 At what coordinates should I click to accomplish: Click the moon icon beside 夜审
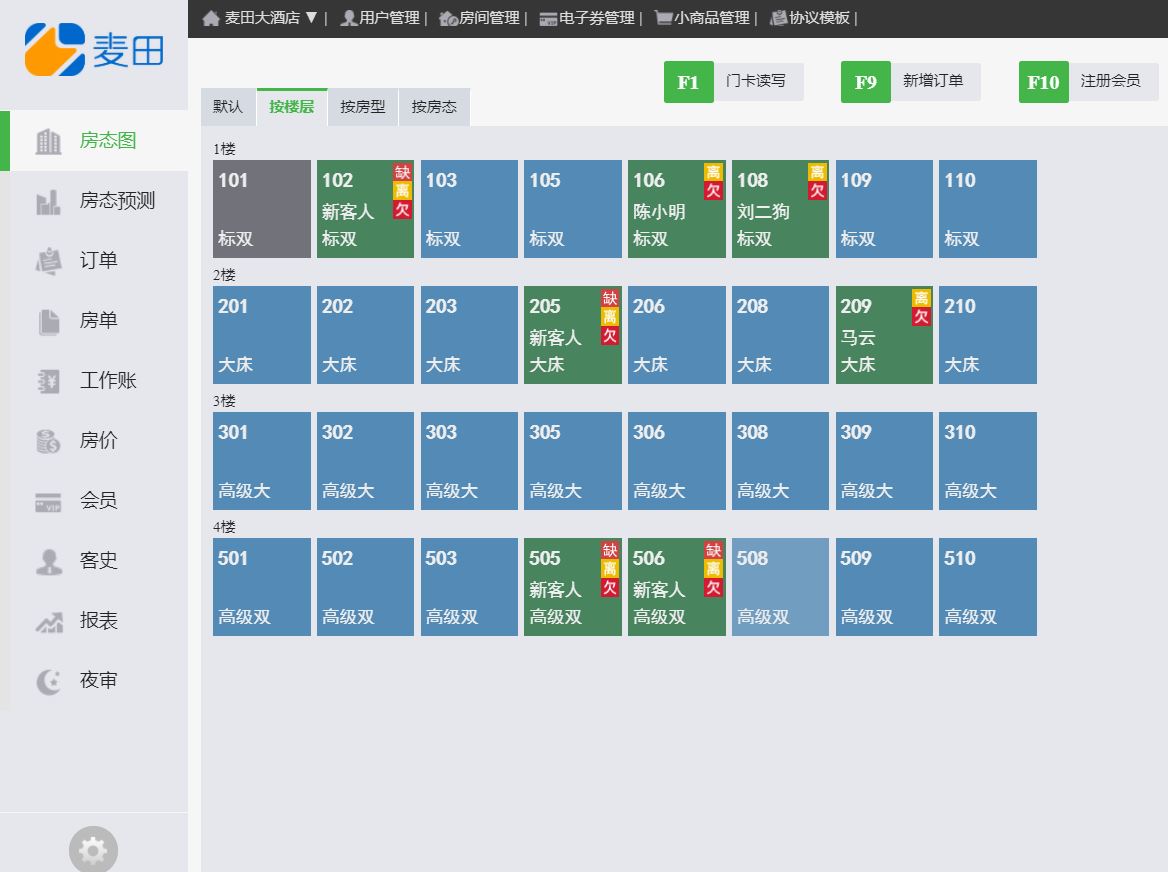[48, 681]
